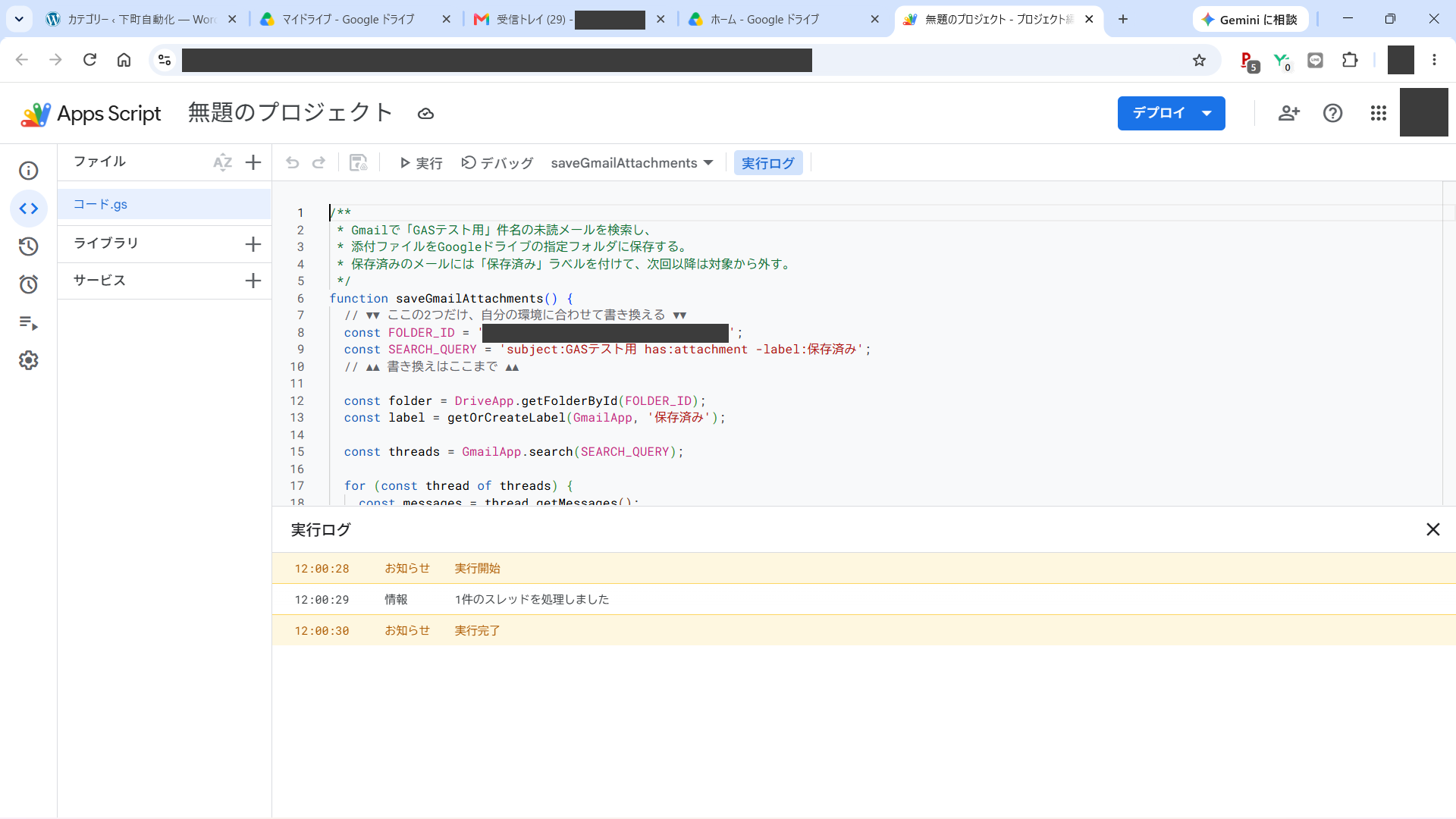Switch to マイドライブ Google Drive tab
The height and width of the screenshot is (819, 1456).
(354, 19)
